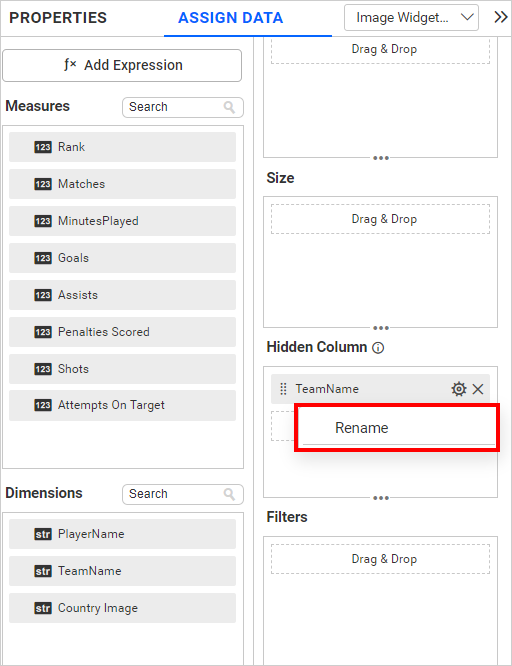
Task: Click the str icon beside Country Image
Action: (x=43, y=608)
